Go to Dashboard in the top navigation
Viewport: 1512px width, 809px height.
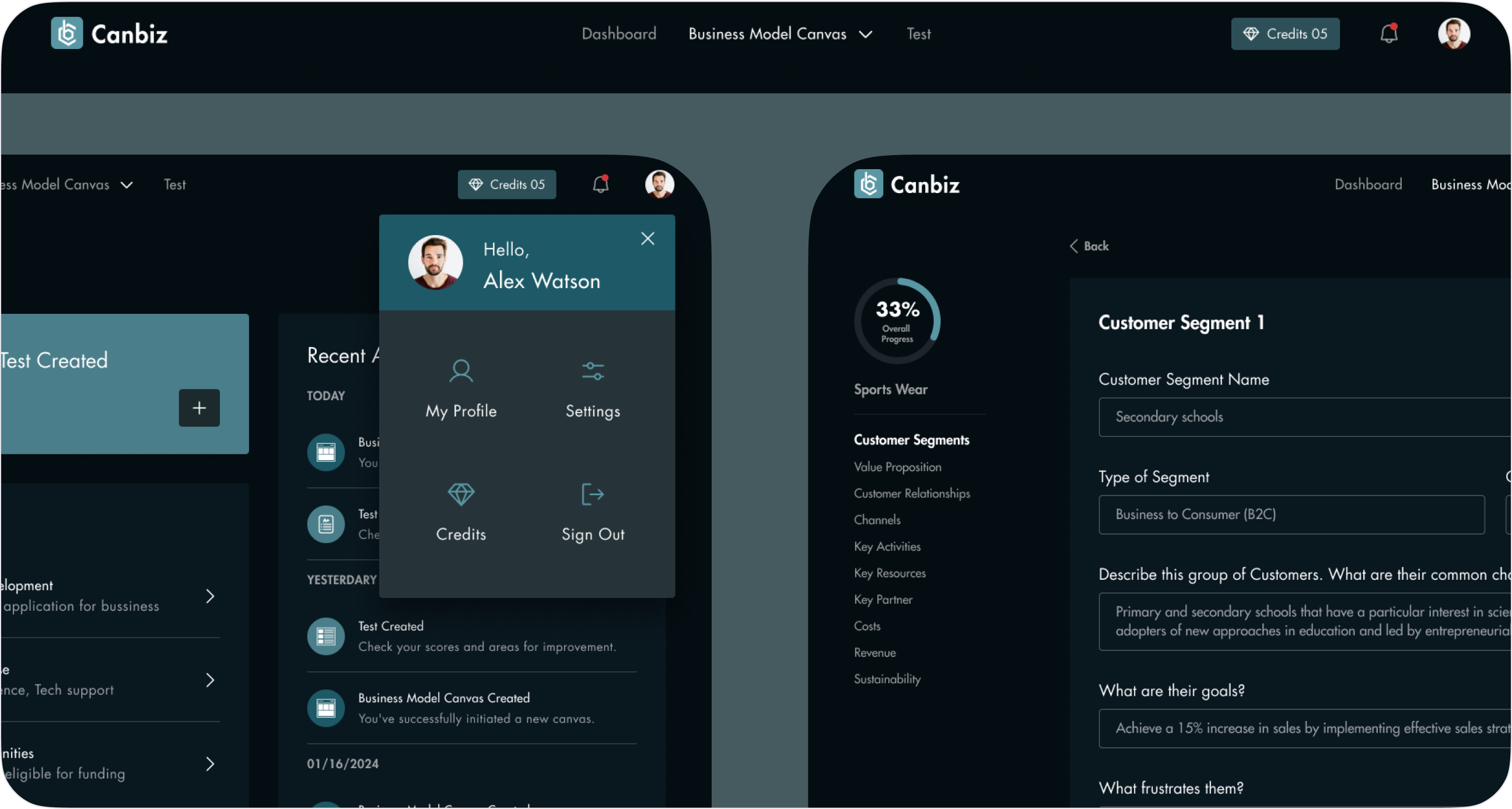(619, 34)
